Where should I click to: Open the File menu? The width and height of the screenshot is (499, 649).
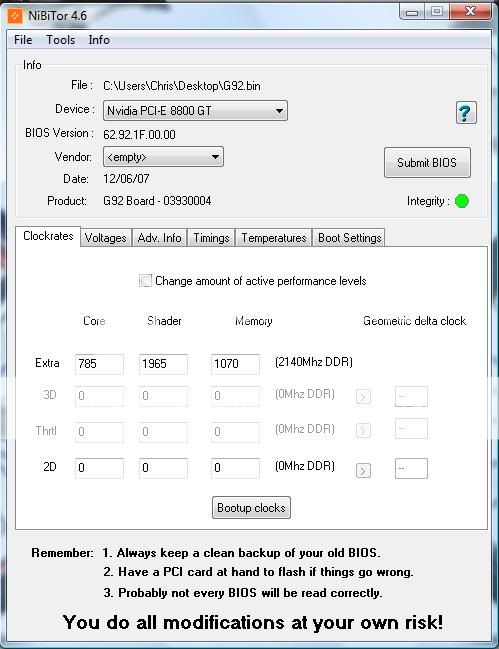[x=23, y=40]
